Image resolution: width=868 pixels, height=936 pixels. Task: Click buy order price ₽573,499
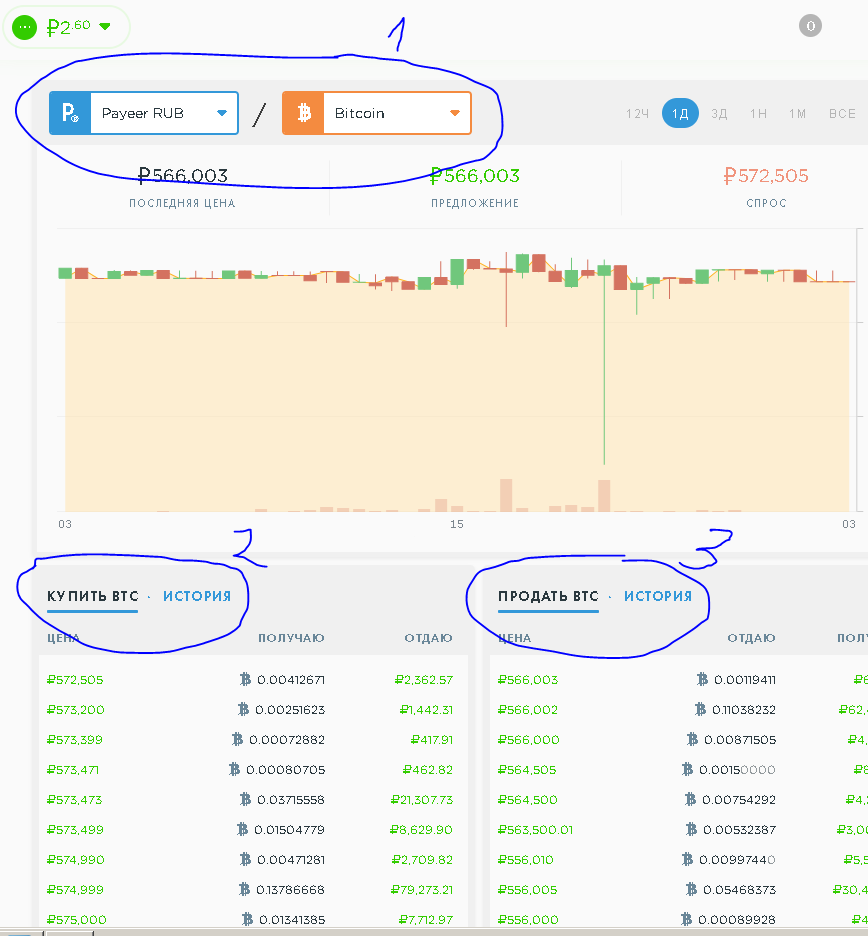75,830
